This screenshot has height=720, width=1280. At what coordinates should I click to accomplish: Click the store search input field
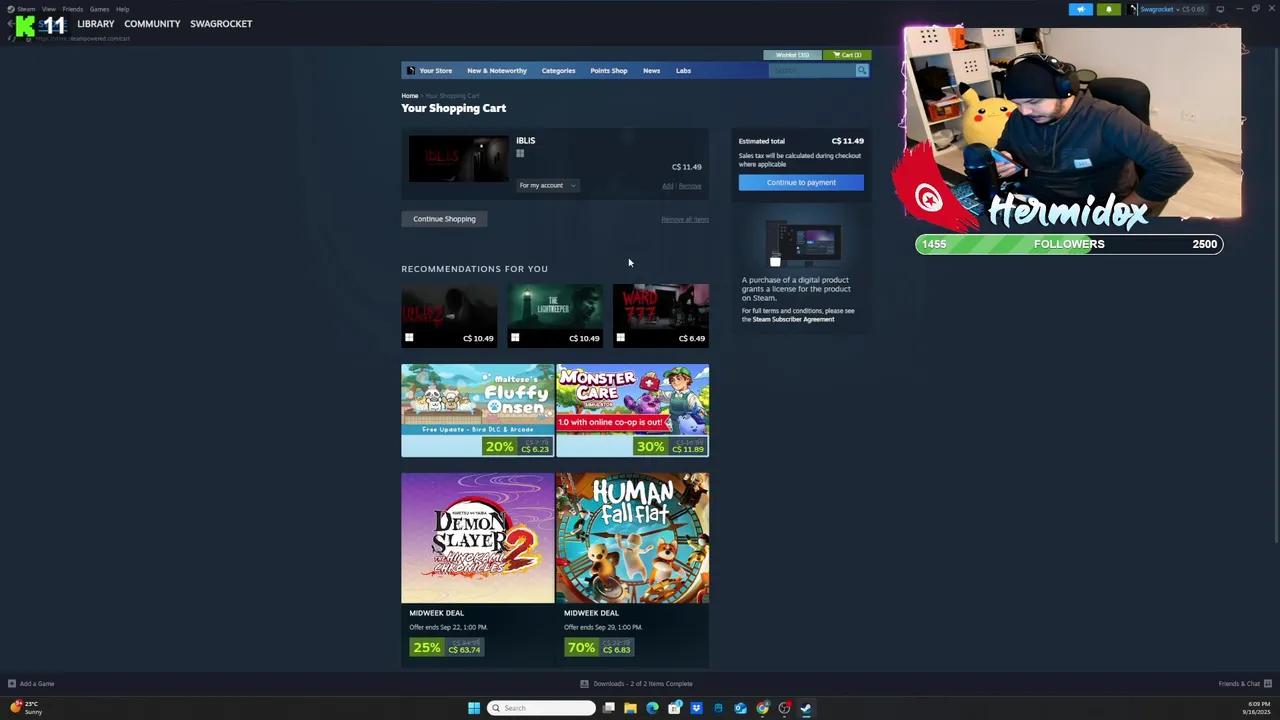[812, 70]
